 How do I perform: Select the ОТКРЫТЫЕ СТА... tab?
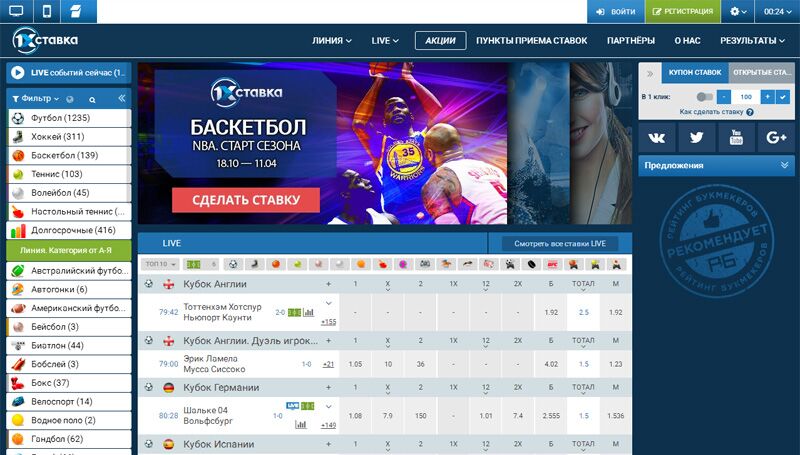762,73
